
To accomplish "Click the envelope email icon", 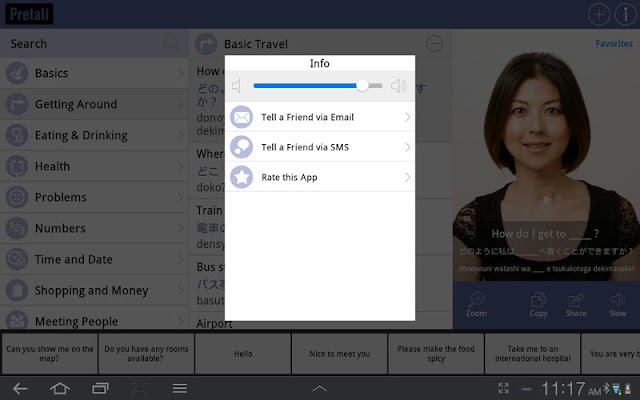I will (242, 117).
